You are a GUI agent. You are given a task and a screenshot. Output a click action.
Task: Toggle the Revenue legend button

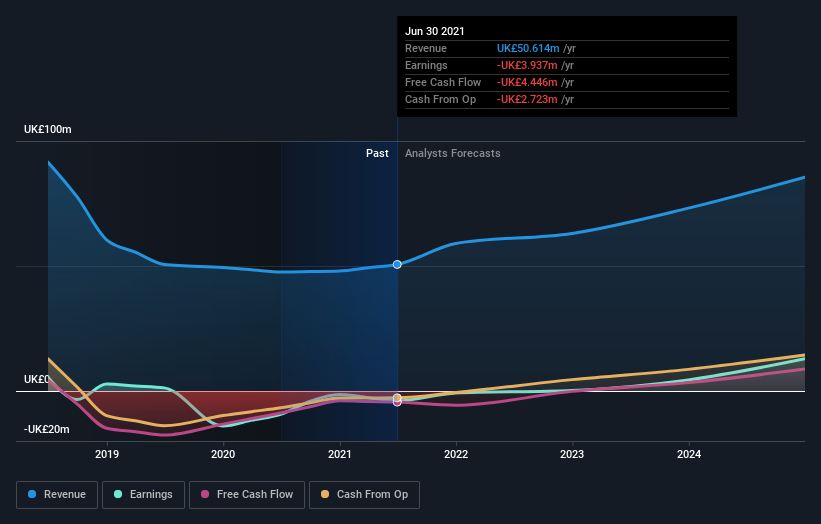57,495
